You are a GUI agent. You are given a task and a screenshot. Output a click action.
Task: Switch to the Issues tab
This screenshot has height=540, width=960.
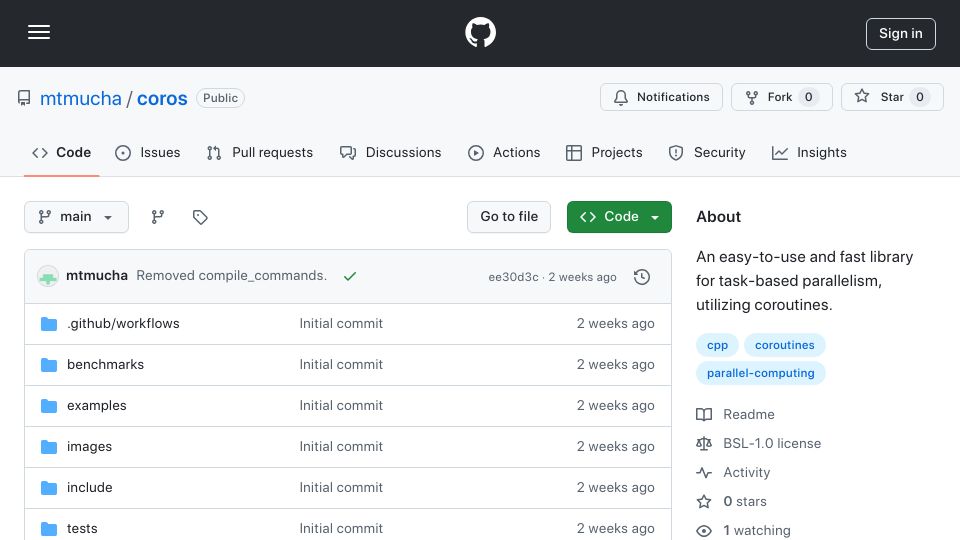tap(148, 152)
